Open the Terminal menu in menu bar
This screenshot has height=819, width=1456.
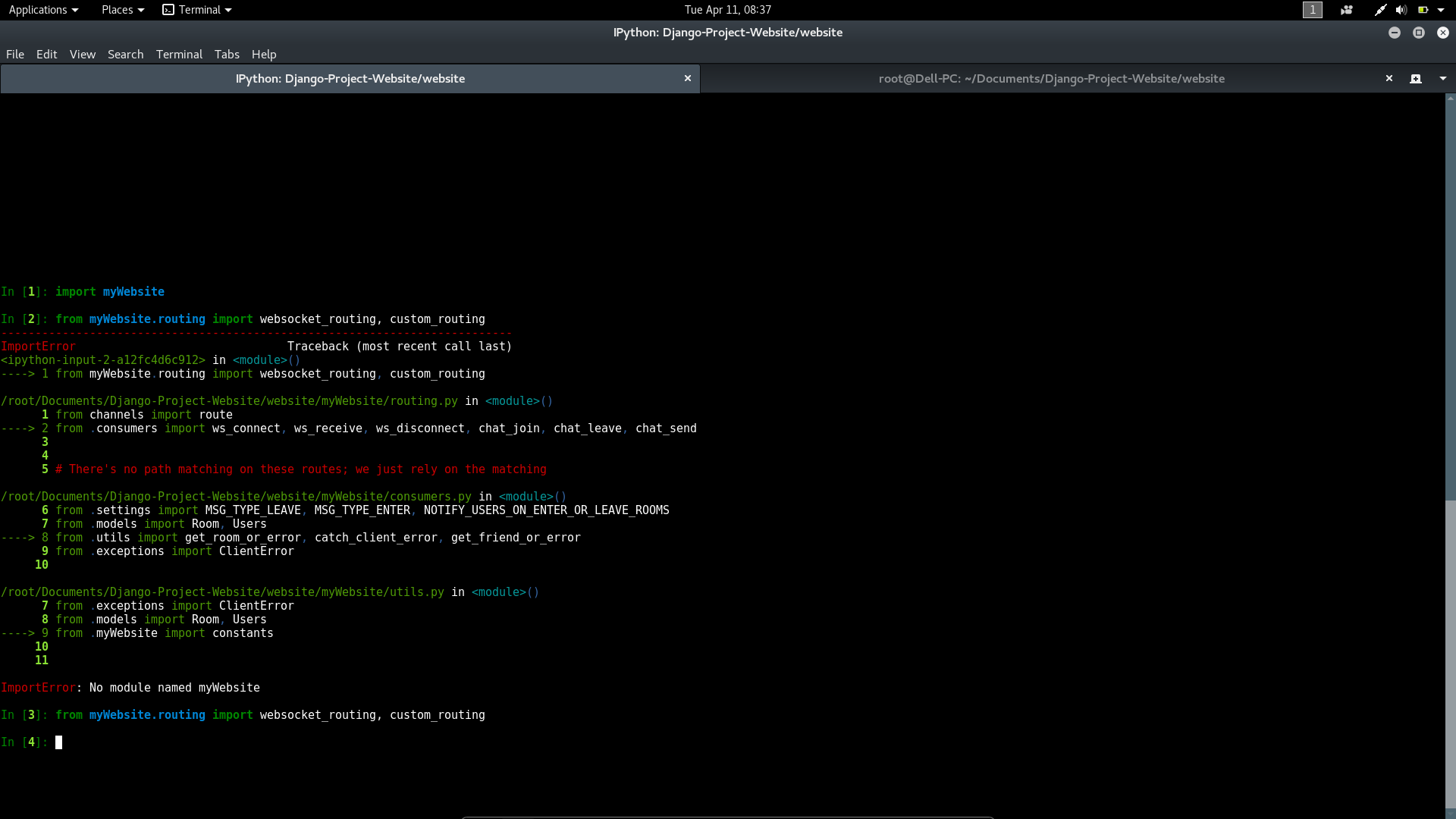click(x=179, y=55)
